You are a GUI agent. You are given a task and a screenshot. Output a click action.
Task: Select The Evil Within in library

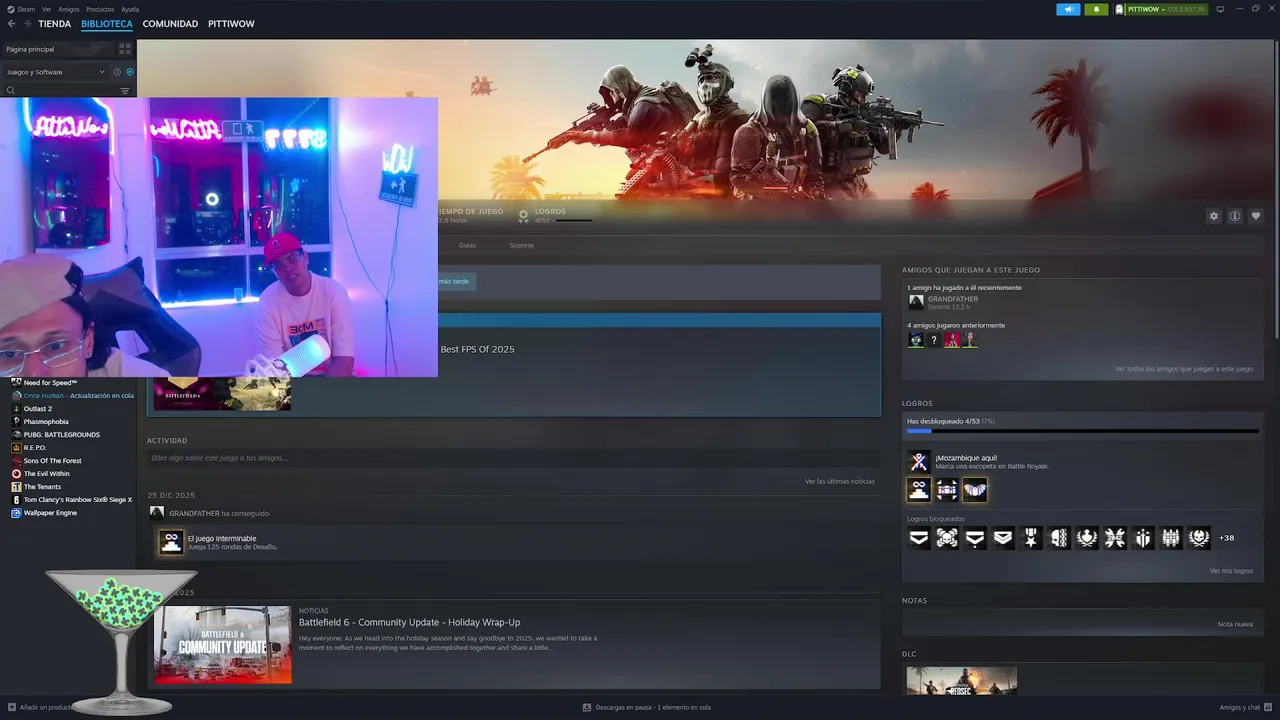(x=47, y=474)
